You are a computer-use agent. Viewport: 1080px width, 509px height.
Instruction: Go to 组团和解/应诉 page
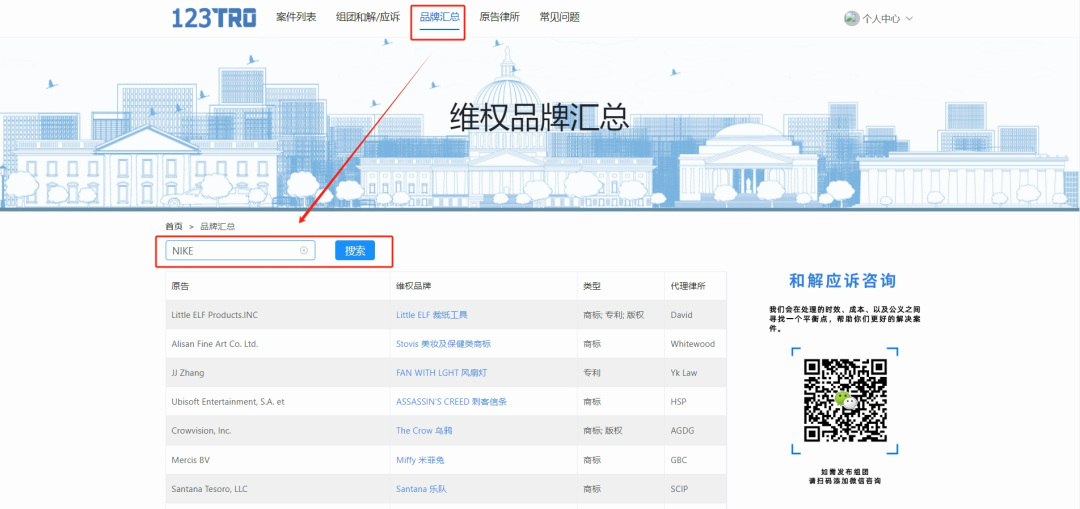(x=368, y=17)
